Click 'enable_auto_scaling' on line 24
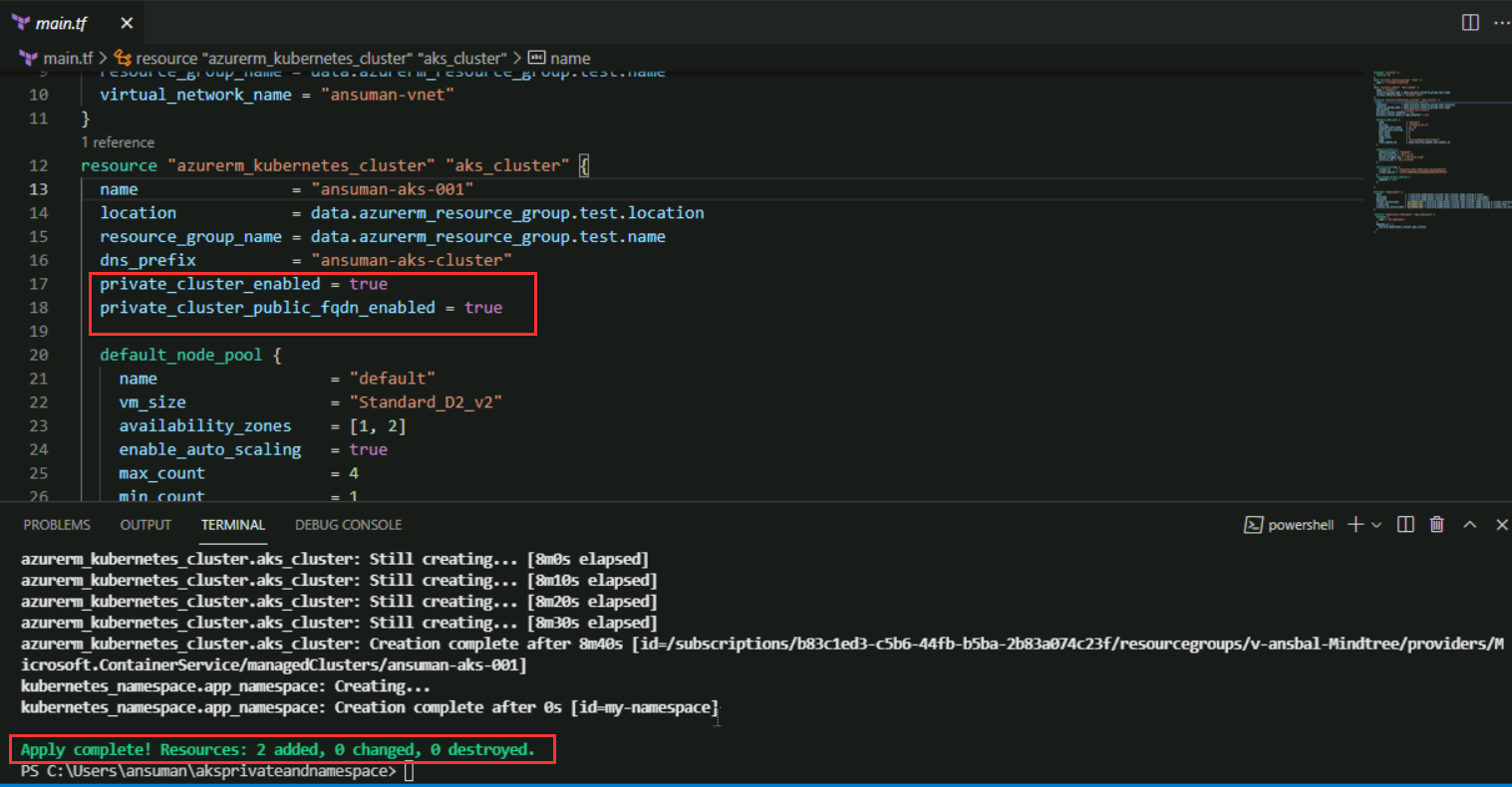 coord(210,450)
